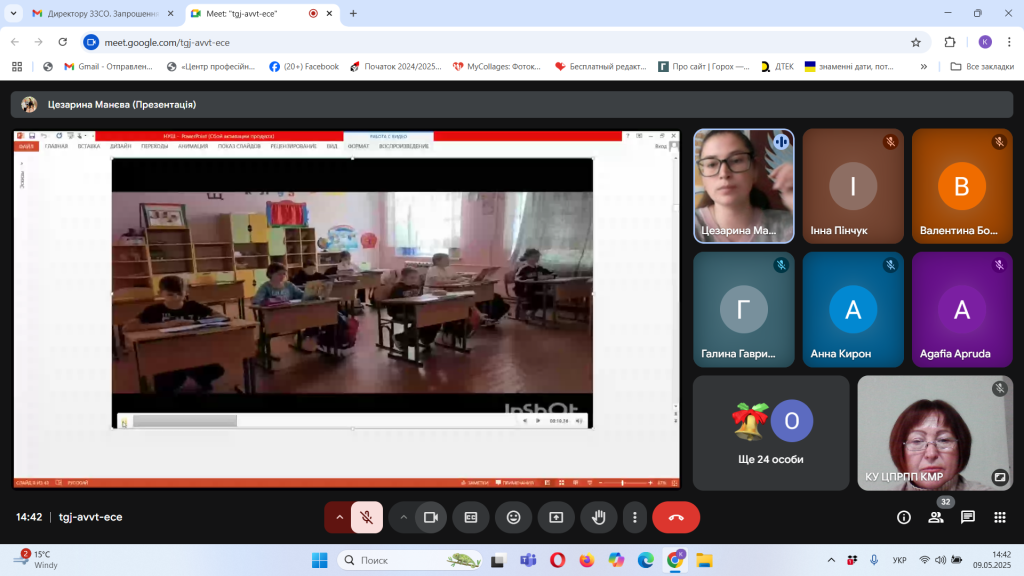Open the Meet activities grid icon

1000,517
